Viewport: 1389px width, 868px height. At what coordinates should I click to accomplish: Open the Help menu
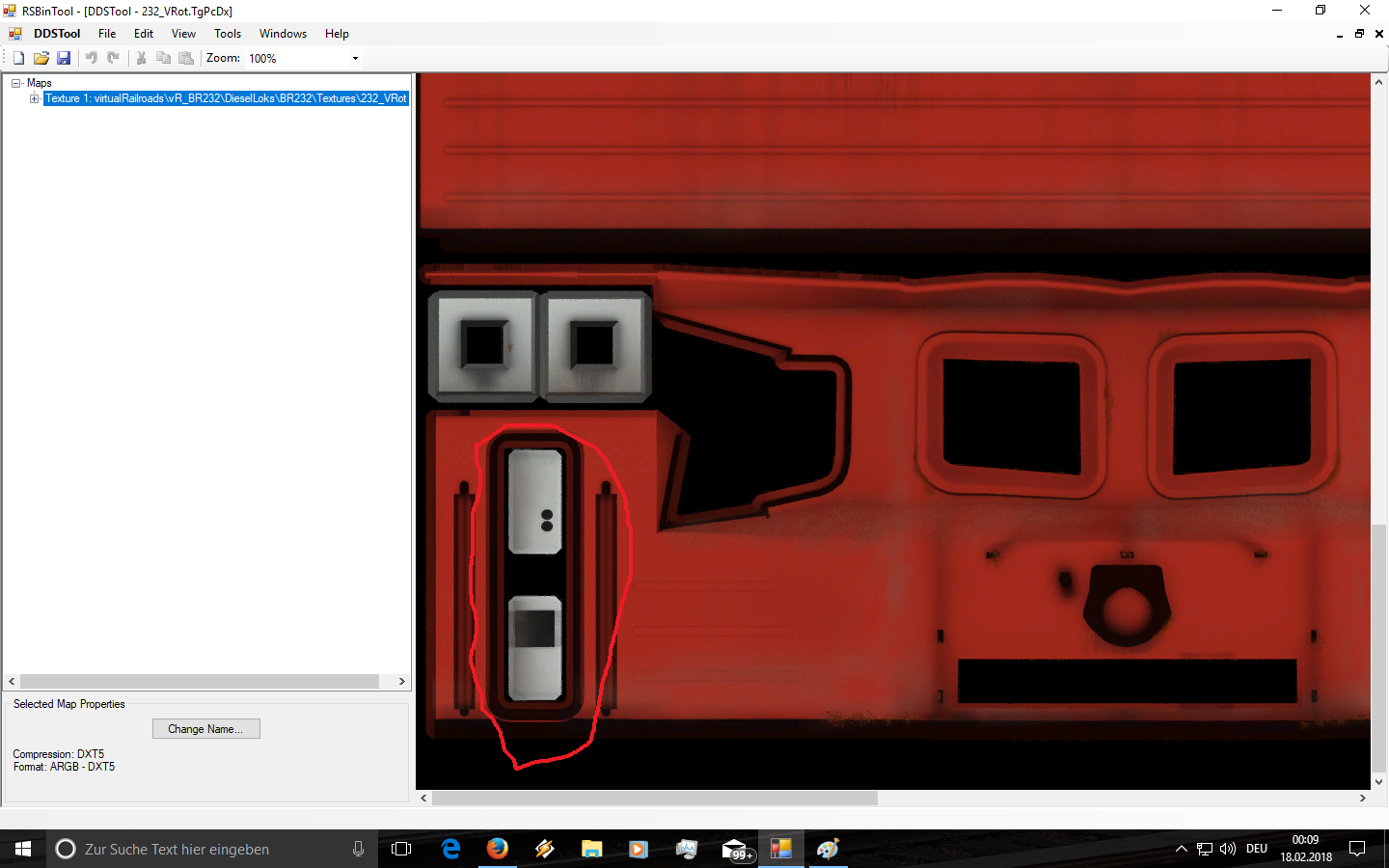pyautogui.click(x=337, y=34)
